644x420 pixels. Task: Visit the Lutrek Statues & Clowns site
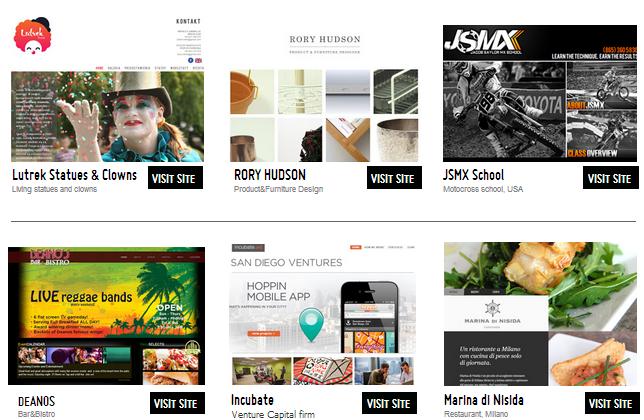[175, 178]
